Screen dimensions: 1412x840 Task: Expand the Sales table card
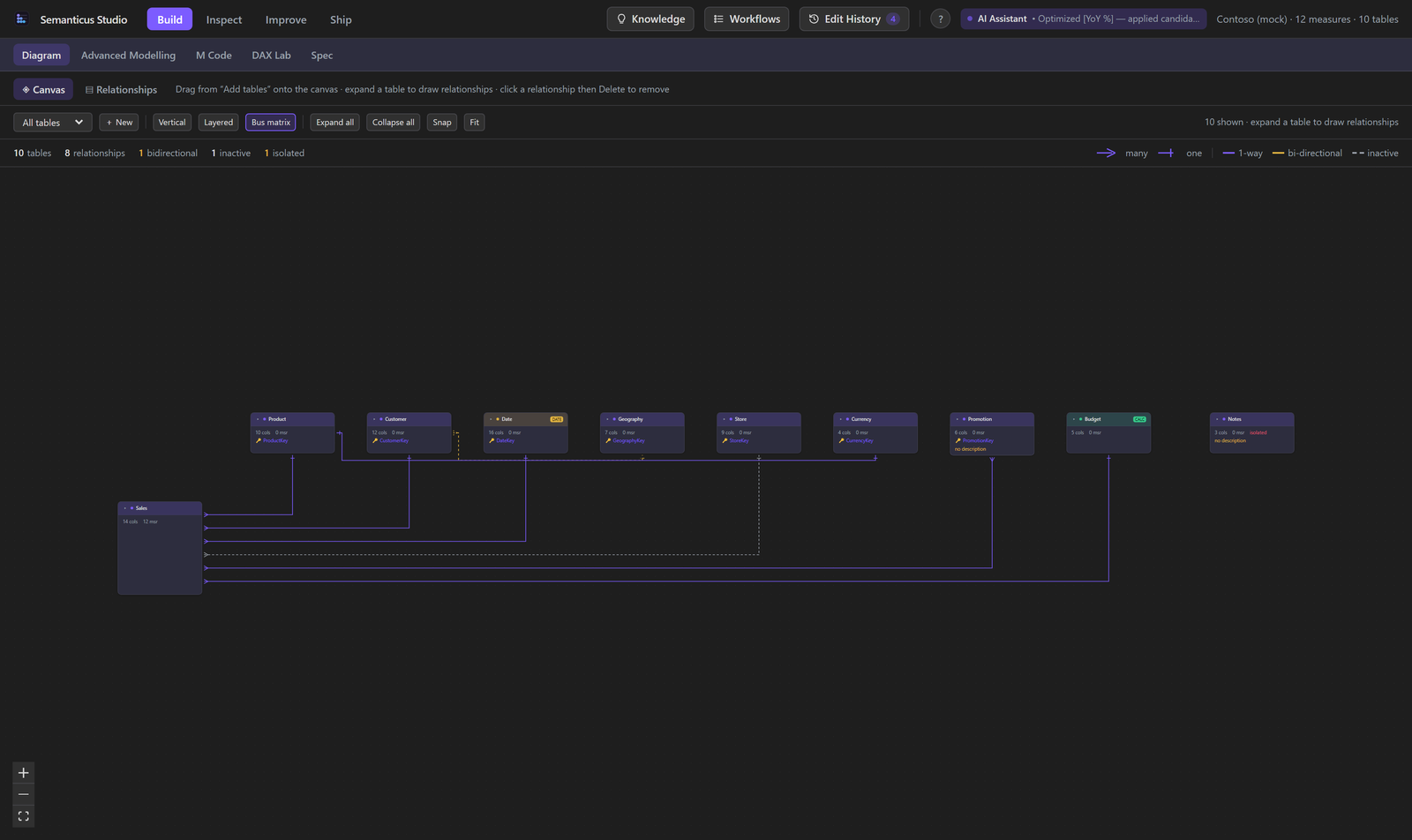click(124, 508)
